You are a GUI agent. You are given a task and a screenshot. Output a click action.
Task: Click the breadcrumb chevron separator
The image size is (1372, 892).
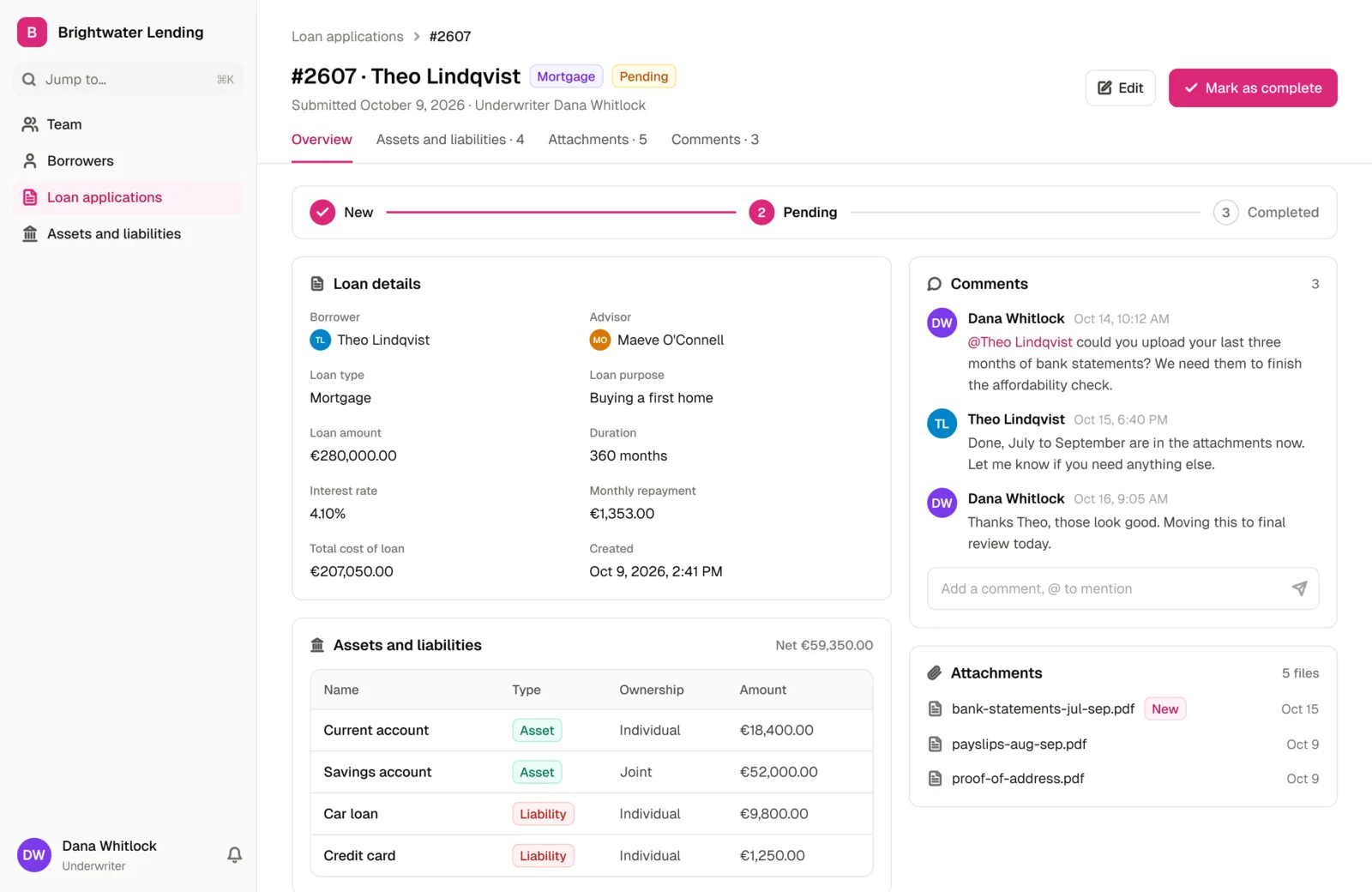point(417,37)
